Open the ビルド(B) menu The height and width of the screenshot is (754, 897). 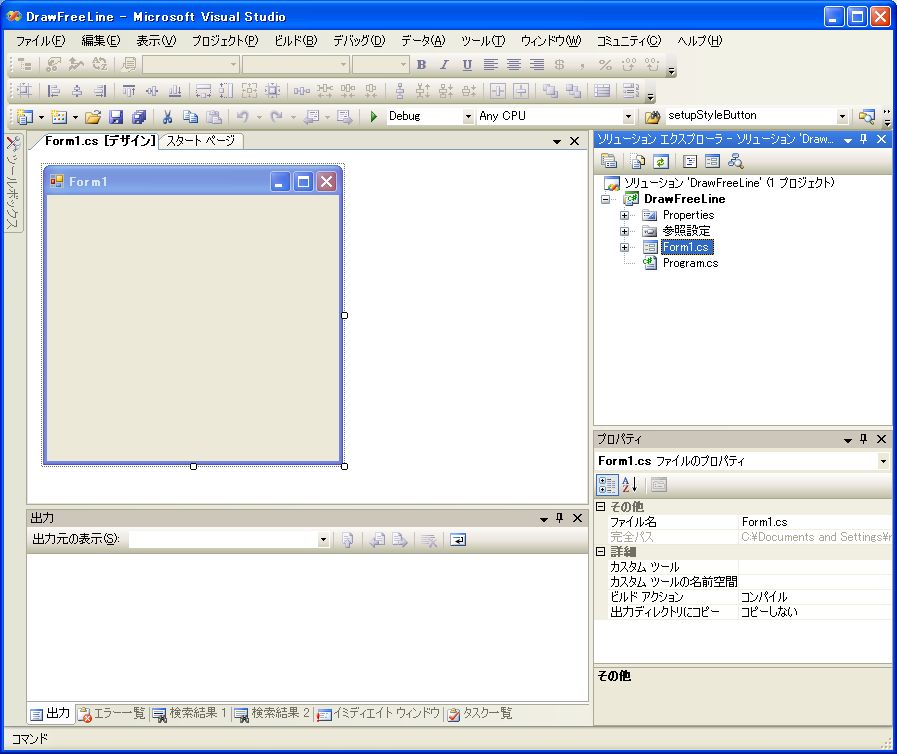coord(295,41)
